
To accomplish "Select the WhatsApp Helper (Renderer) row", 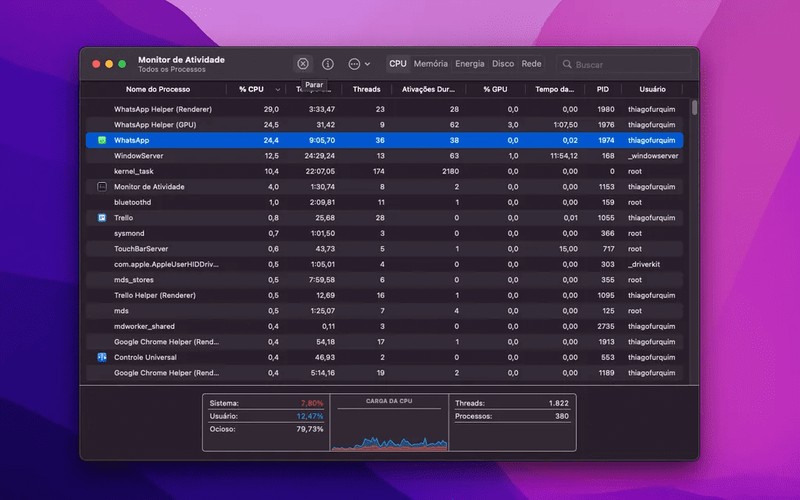I will pyautogui.click(x=384, y=109).
